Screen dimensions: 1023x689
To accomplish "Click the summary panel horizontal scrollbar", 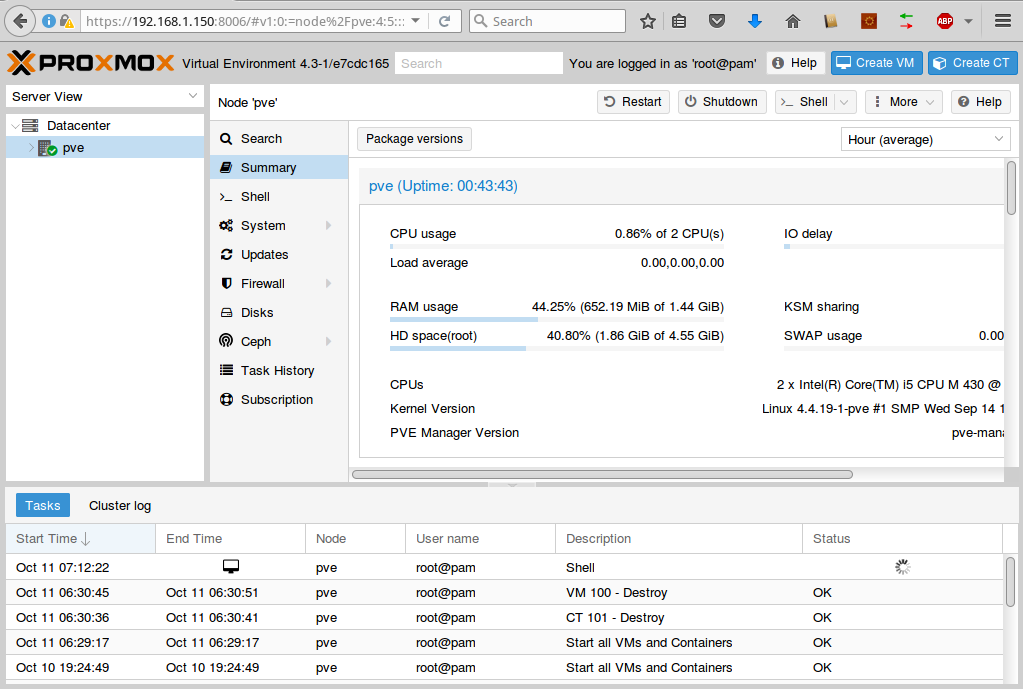I will [x=602, y=474].
